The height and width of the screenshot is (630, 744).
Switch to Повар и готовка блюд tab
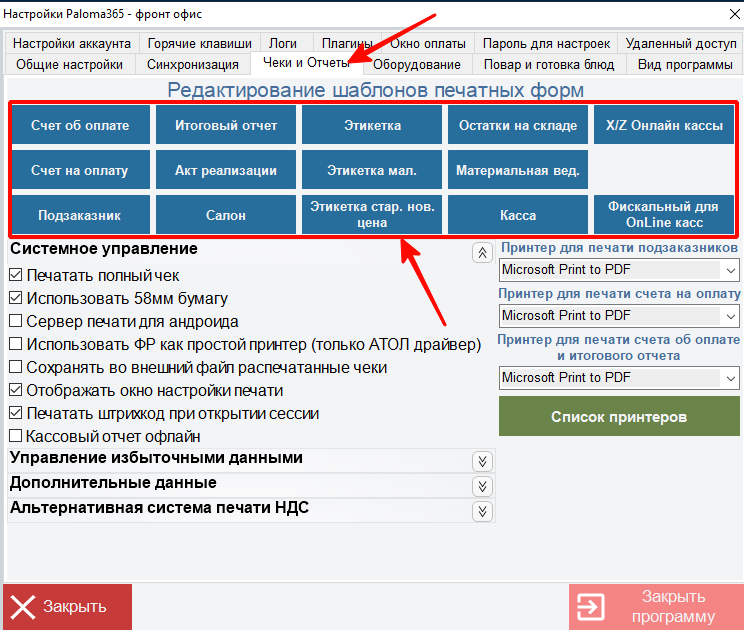point(549,64)
